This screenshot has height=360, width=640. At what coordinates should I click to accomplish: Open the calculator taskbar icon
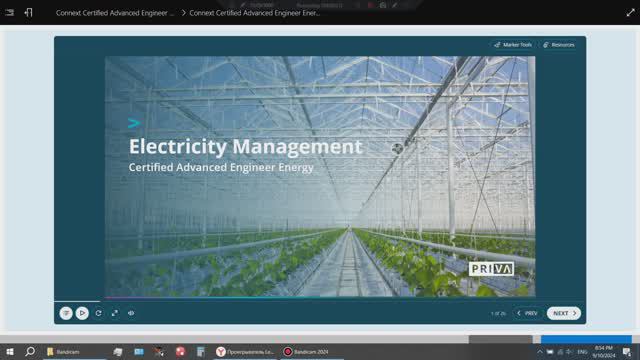point(200,352)
